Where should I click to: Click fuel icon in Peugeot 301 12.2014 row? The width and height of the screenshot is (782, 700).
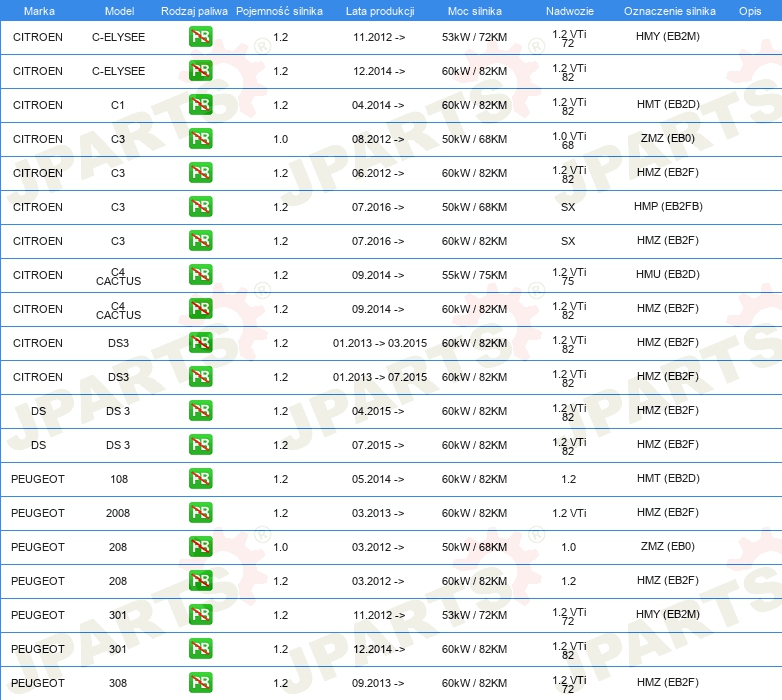[200, 649]
